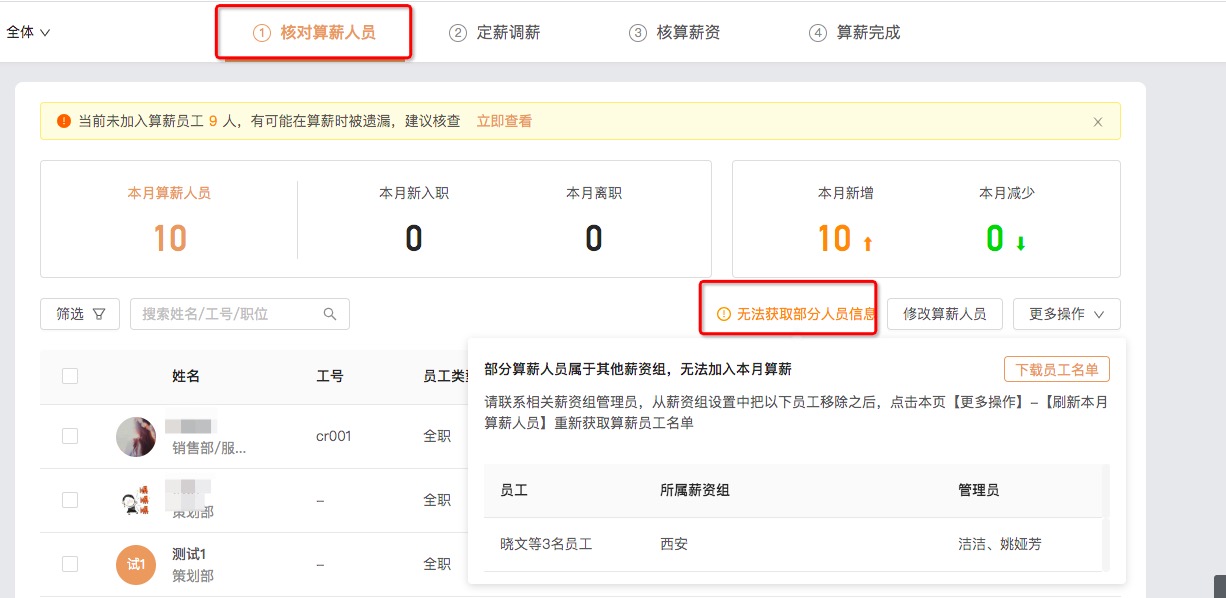
Task: Download list via 下载员工名单 button
Action: click(1056, 369)
